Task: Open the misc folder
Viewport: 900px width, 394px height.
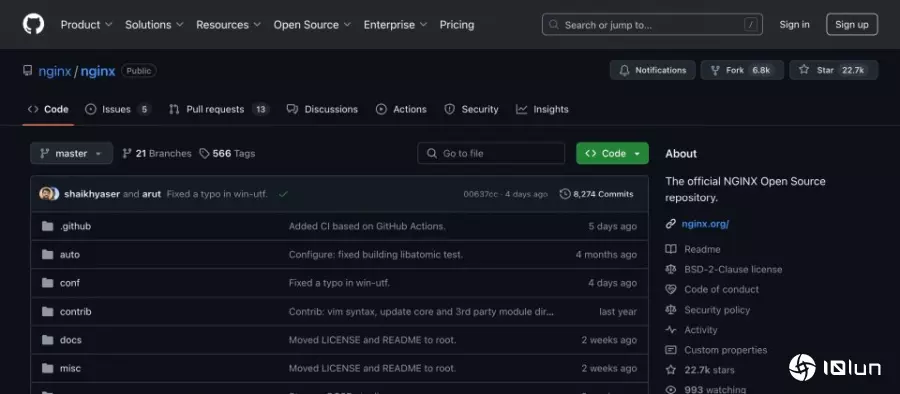Action: tap(70, 369)
